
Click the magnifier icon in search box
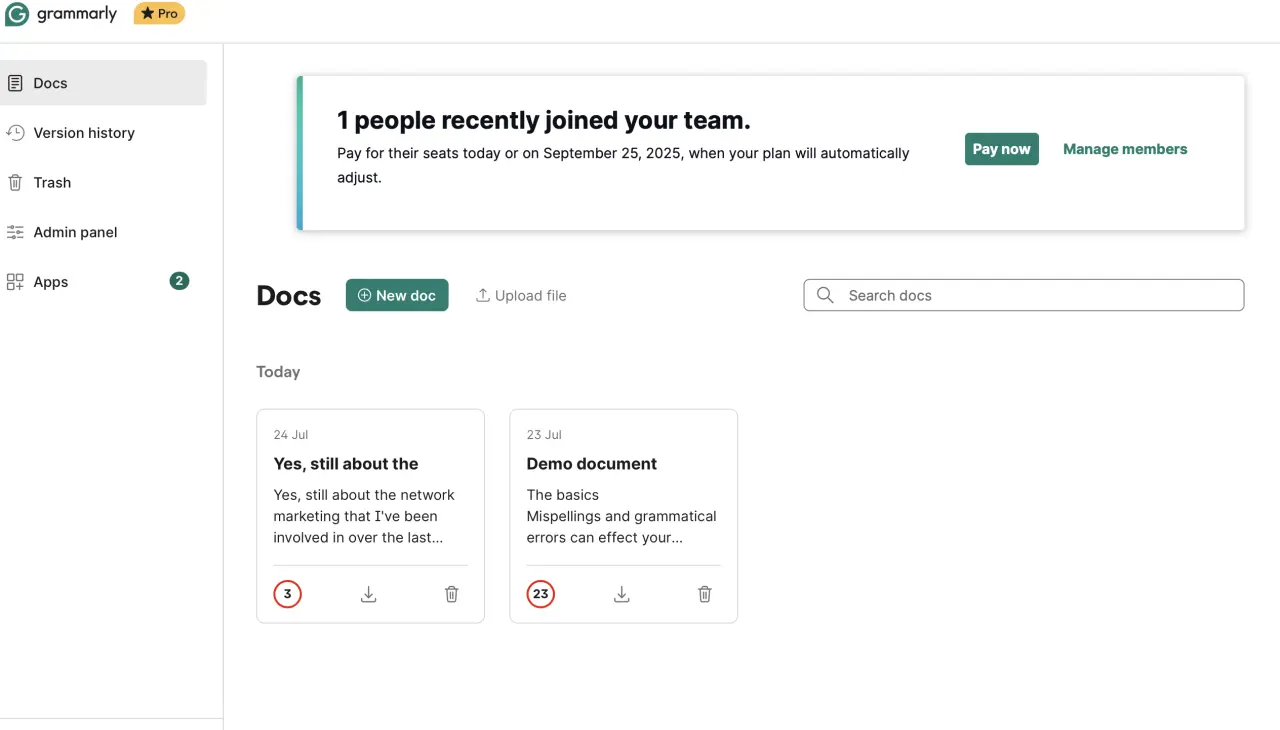(x=825, y=295)
